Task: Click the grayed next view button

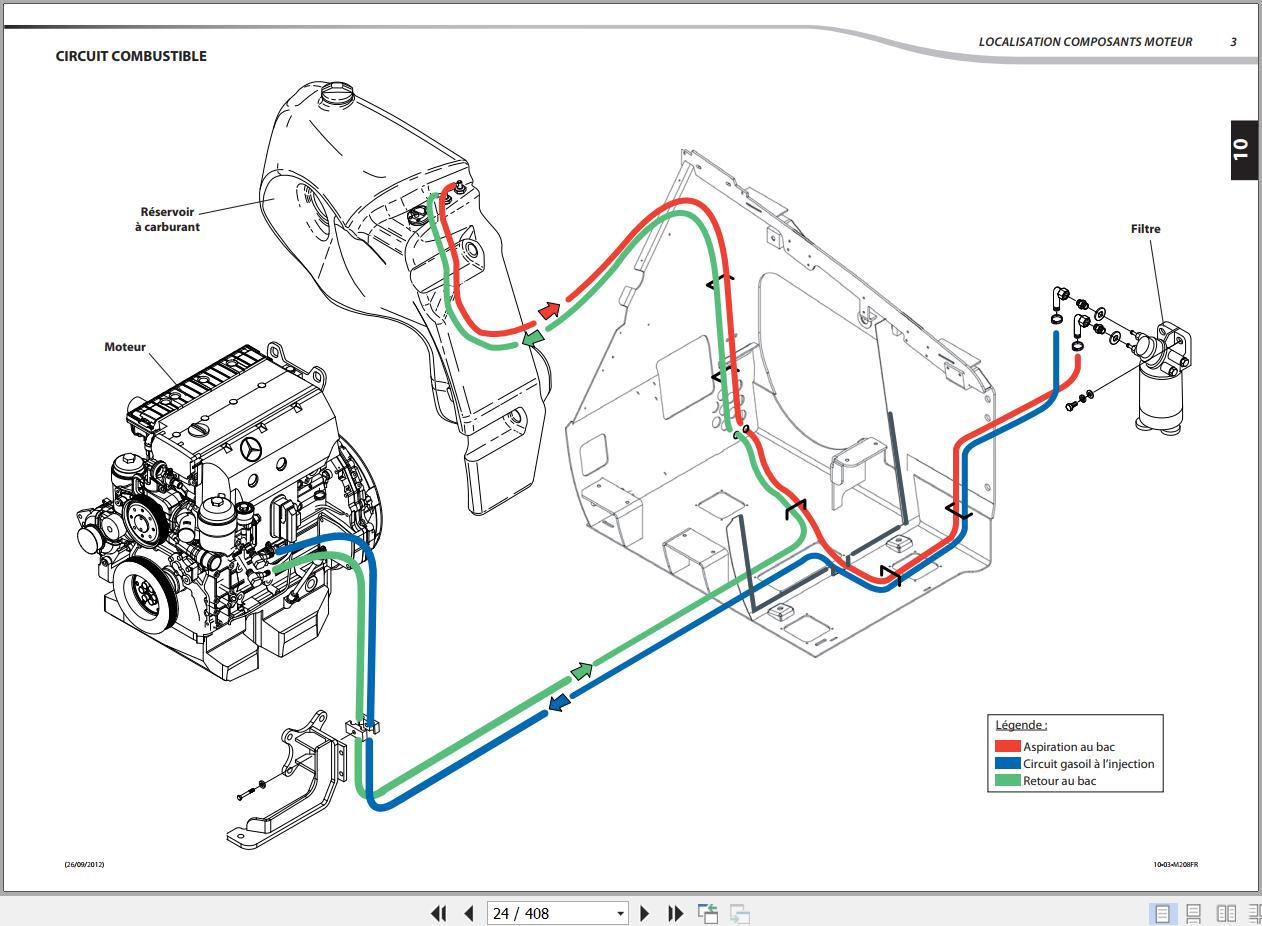Action: point(740,913)
